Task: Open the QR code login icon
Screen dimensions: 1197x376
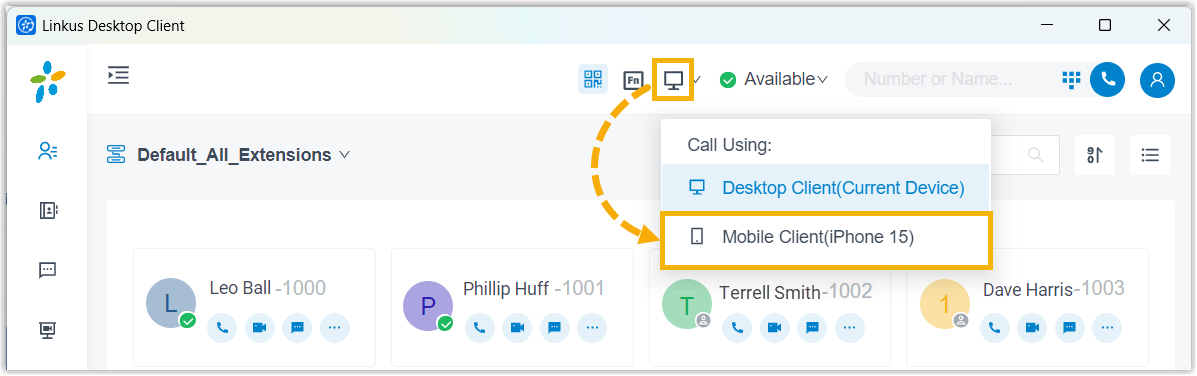Action: tap(592, 79)
